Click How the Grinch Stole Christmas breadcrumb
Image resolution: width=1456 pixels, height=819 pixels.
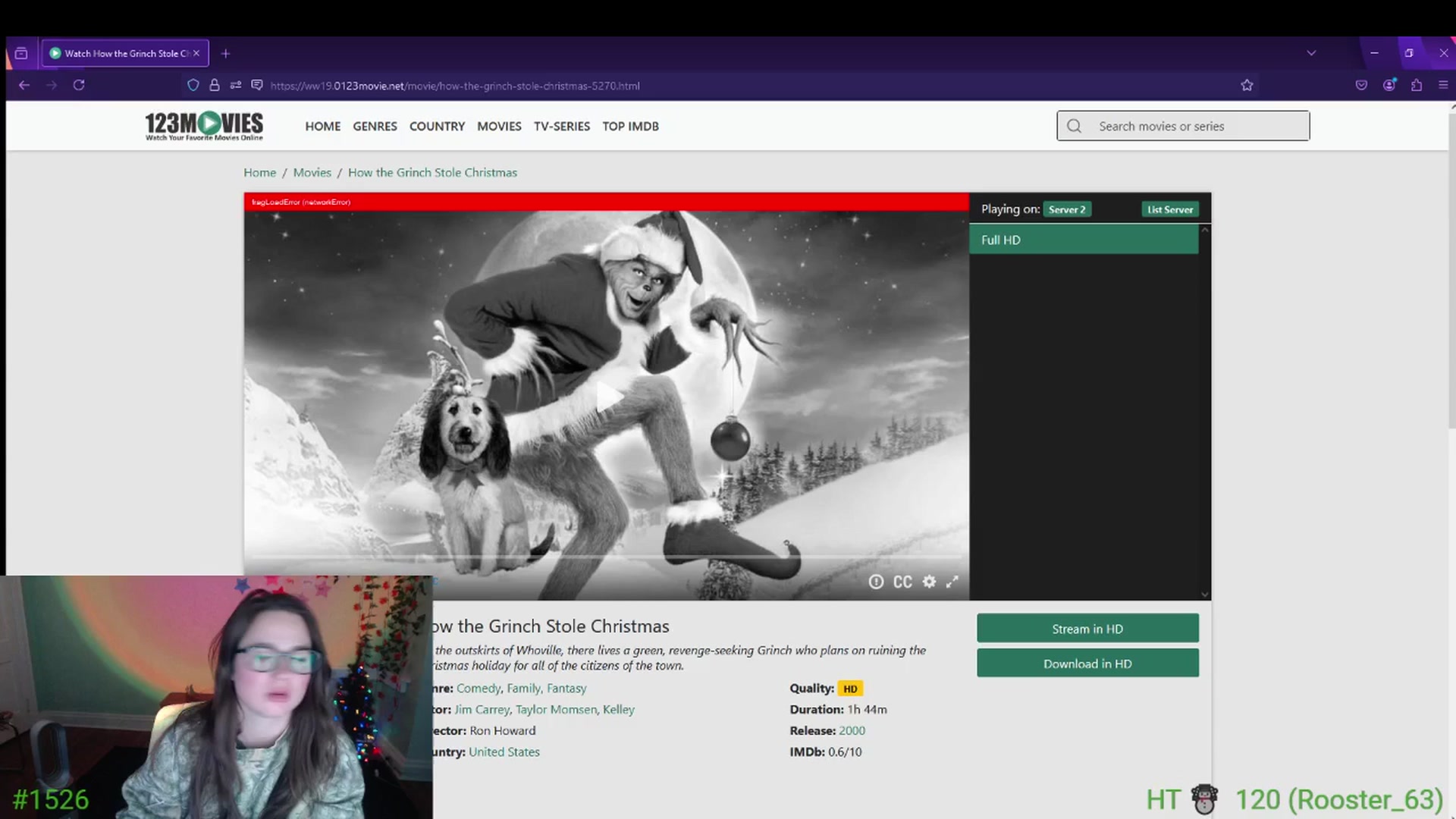click(x=432, y=172)
